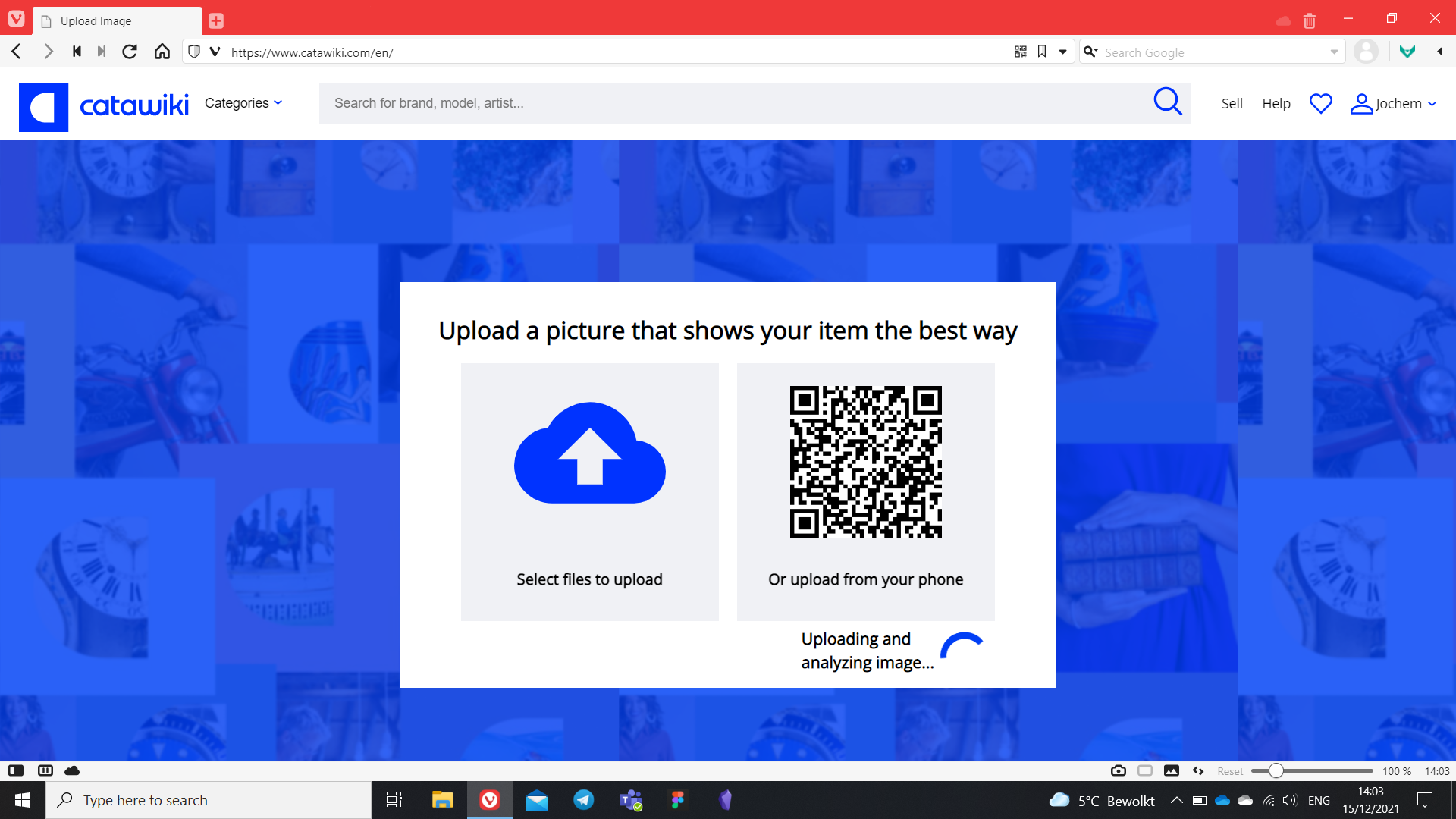The height and width of the screenshot is (819, 1456).
Task: Open sync status cloud in status bar
Action: coord(72,770)
